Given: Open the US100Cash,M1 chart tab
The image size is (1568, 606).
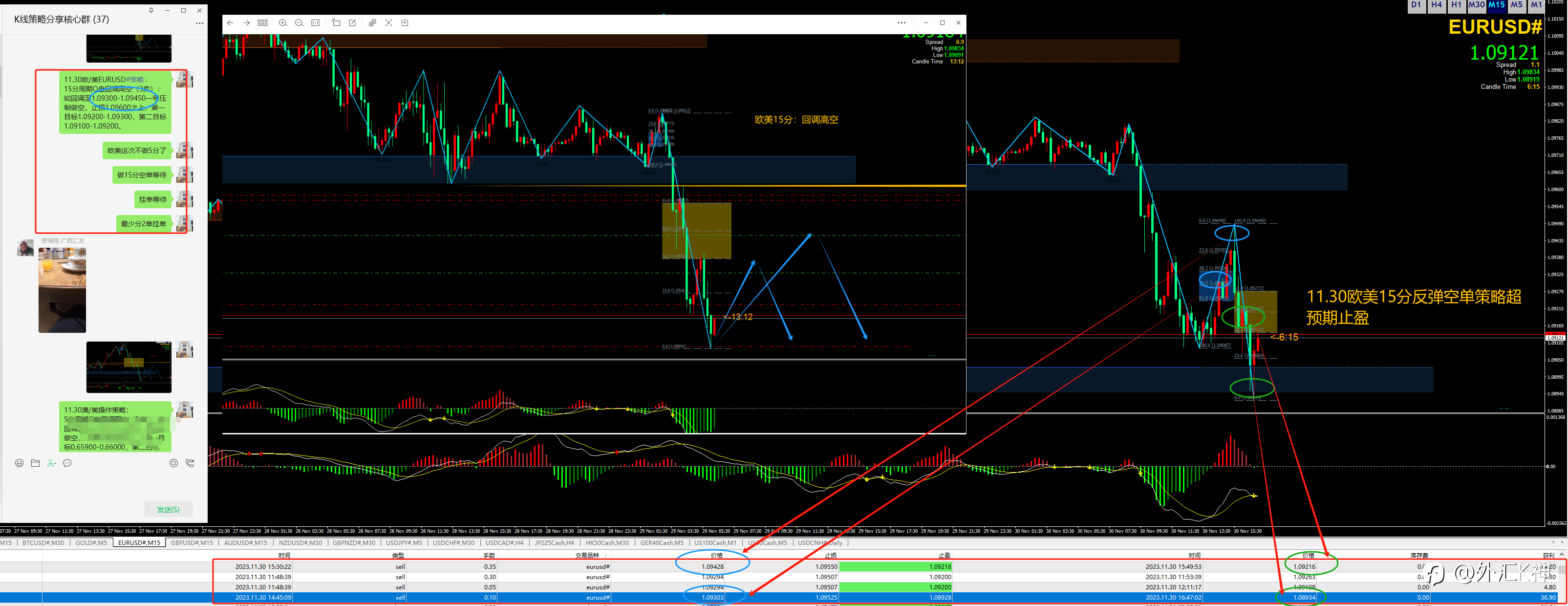Looking at the screenshot, I should click(715, 542).
